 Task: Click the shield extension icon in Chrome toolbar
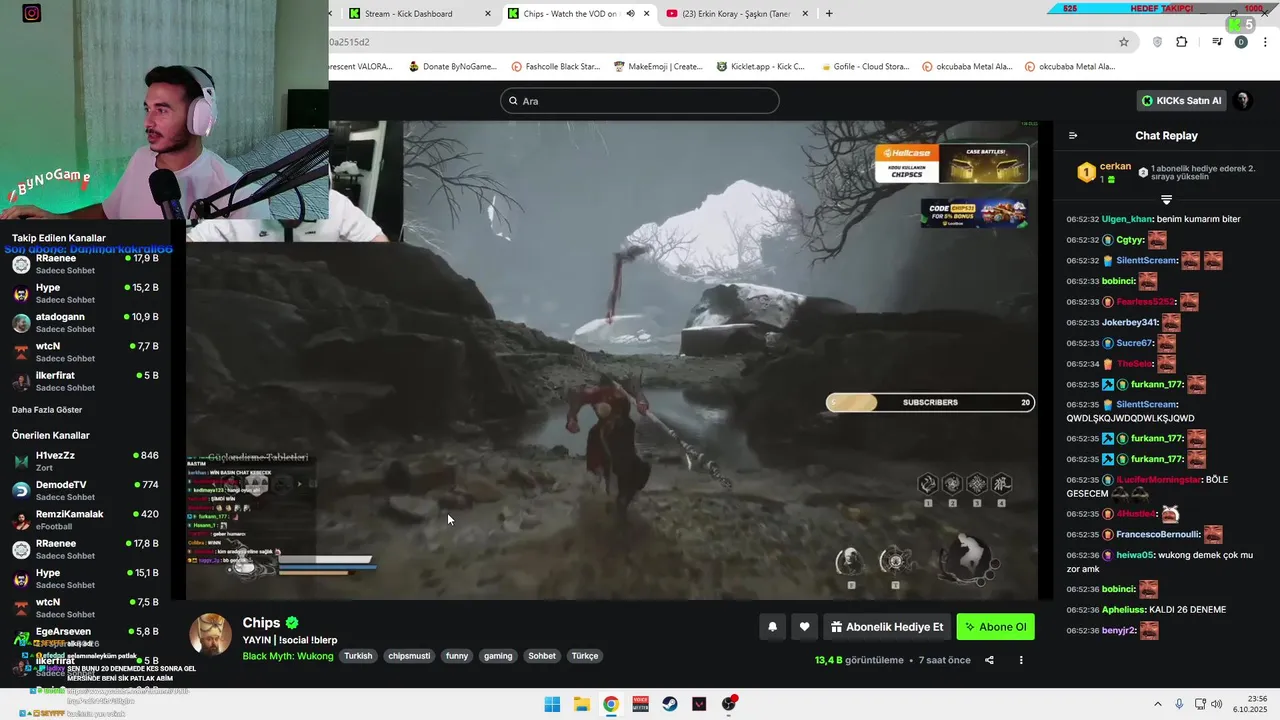1158,42
